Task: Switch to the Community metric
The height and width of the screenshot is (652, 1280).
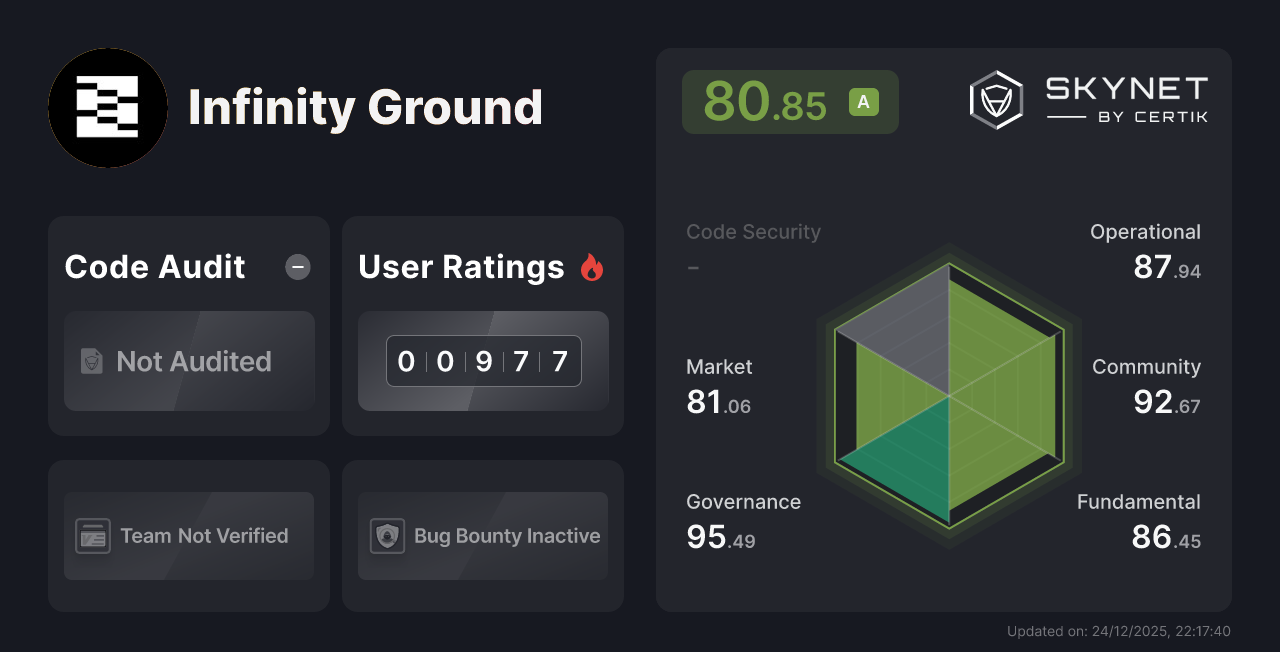Action: pyautogui.click(x=1146, y=367)
